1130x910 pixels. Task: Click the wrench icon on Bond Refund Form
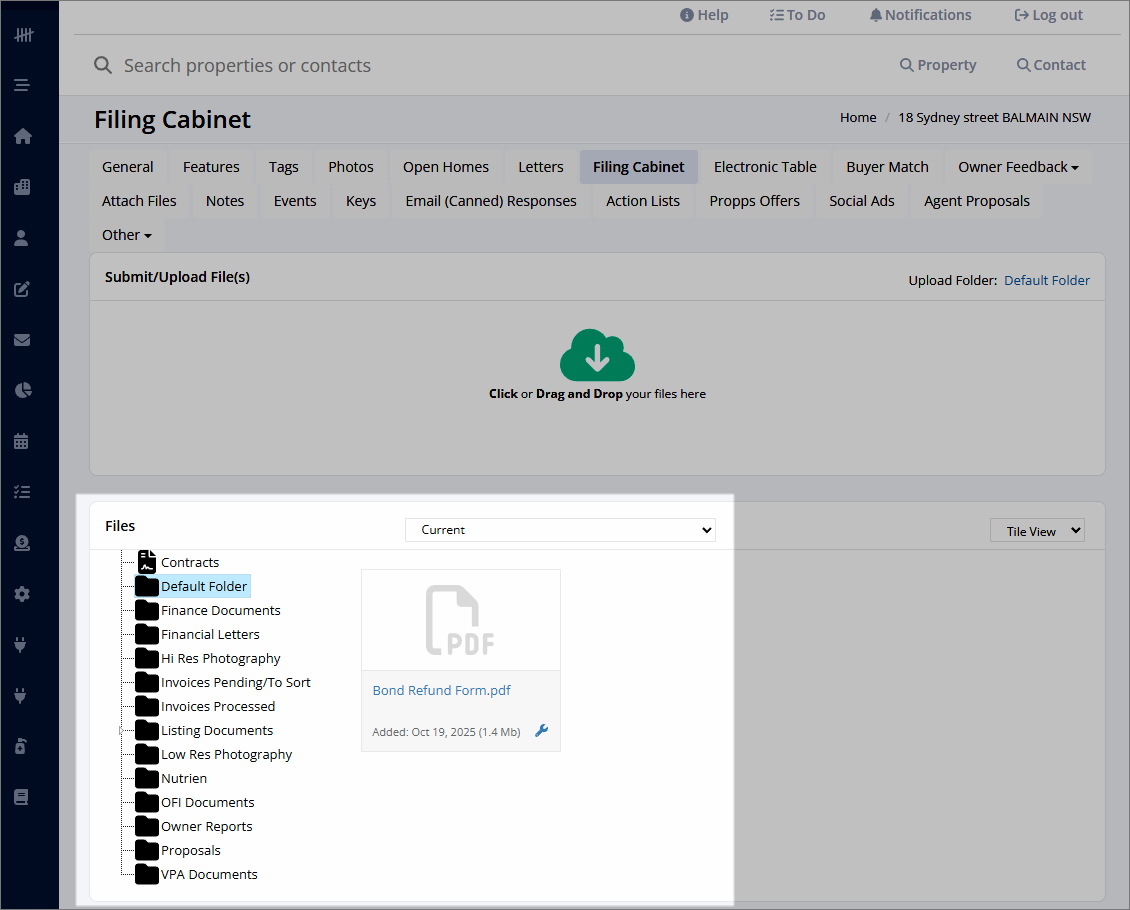click(542, 731)
